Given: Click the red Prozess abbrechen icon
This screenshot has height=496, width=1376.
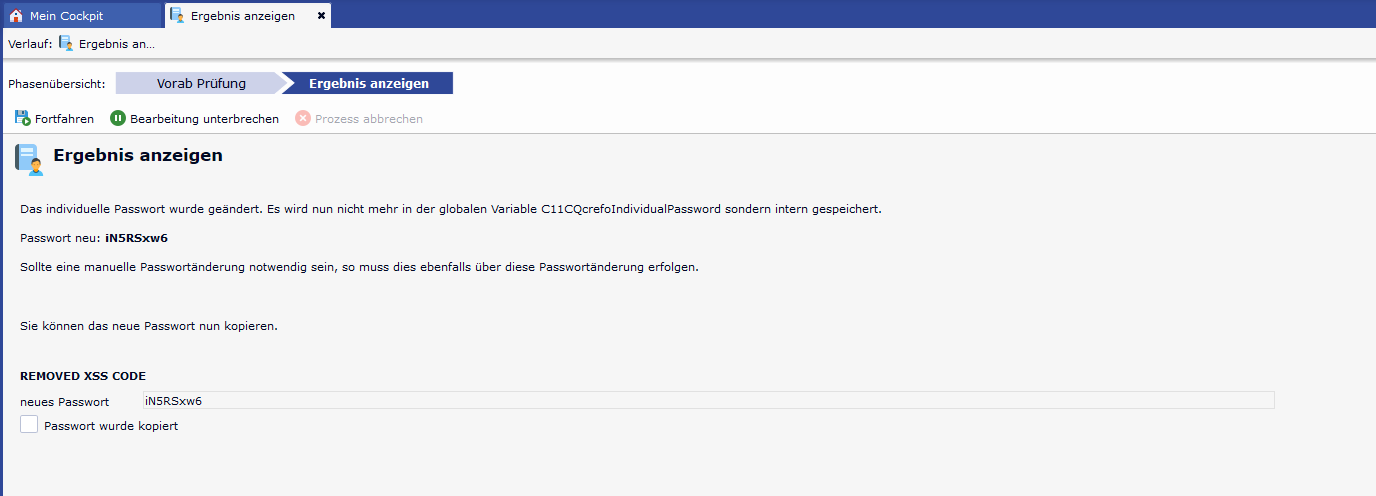Looking at the screenshot, I should click(303, 119).
